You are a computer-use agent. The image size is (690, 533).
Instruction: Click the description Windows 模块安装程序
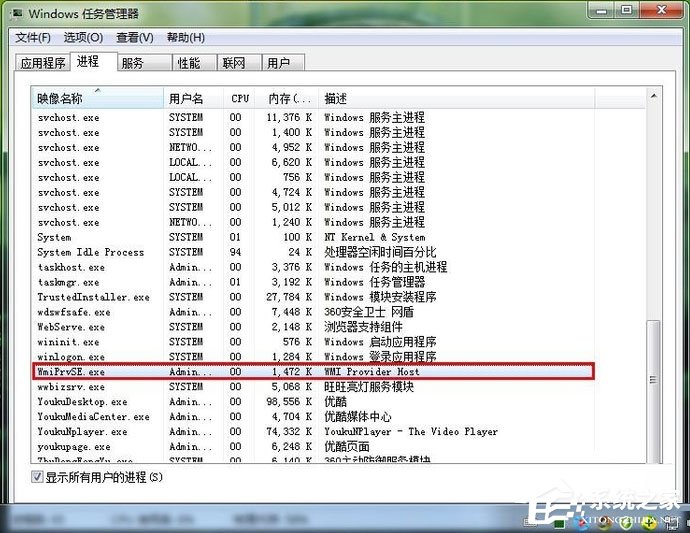pyautogui.click(x=380, y=297)
